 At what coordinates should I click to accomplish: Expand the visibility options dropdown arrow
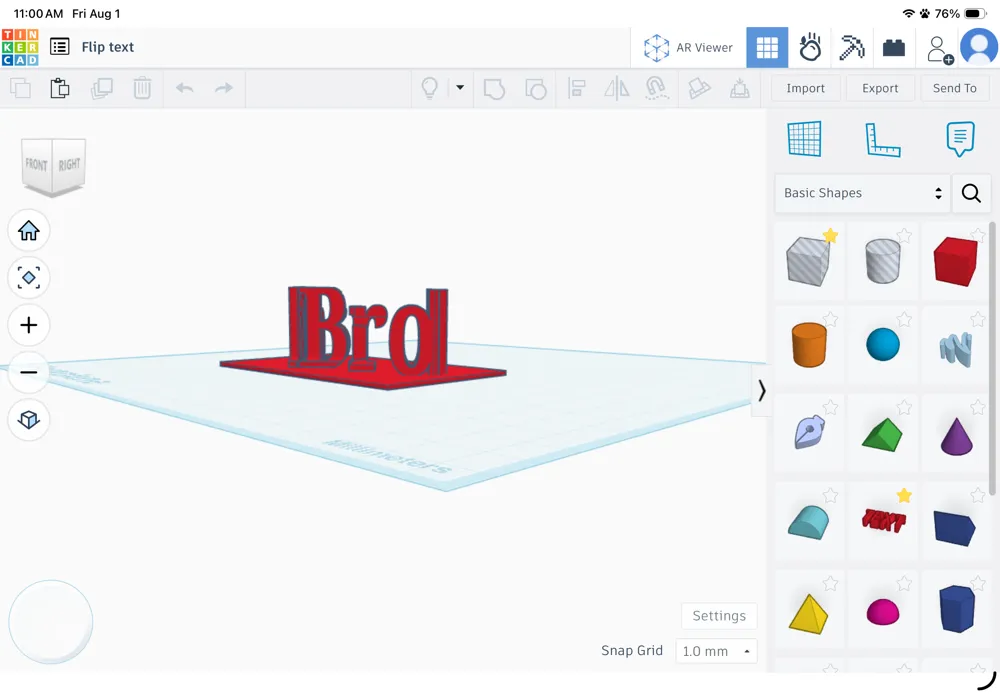click(460, 87)
